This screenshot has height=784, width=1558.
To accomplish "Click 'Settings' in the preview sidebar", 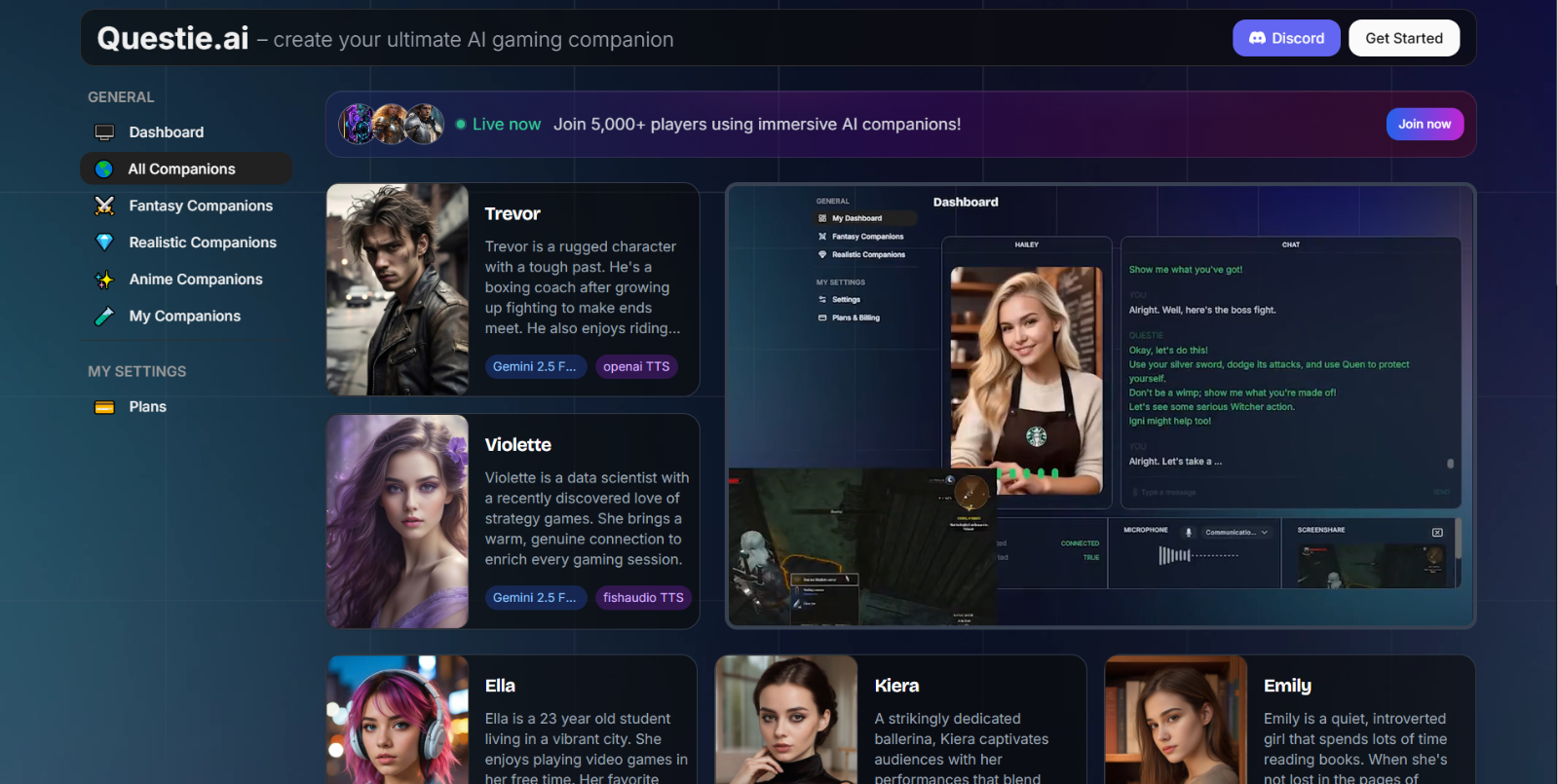I will [846, 300].
